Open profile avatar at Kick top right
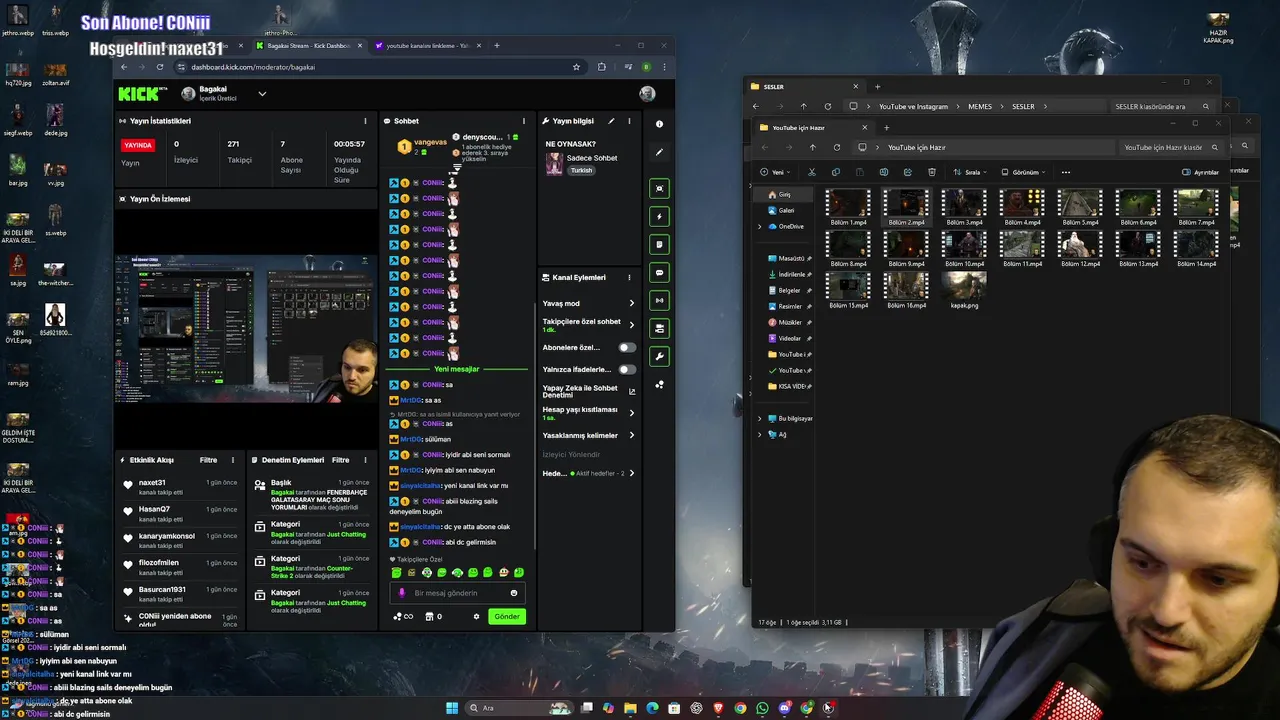This screenshot has height=720, width=1280. coord(647,94)
